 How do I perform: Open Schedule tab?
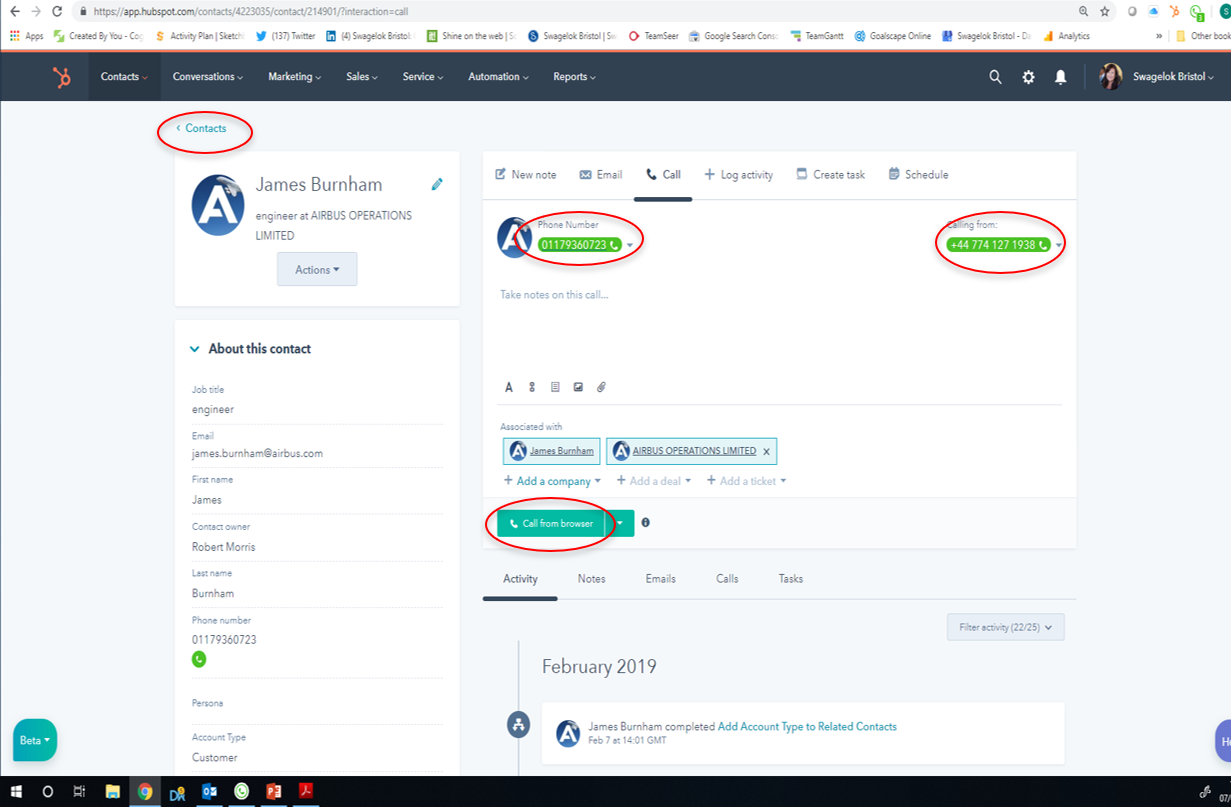pos(918,175)
